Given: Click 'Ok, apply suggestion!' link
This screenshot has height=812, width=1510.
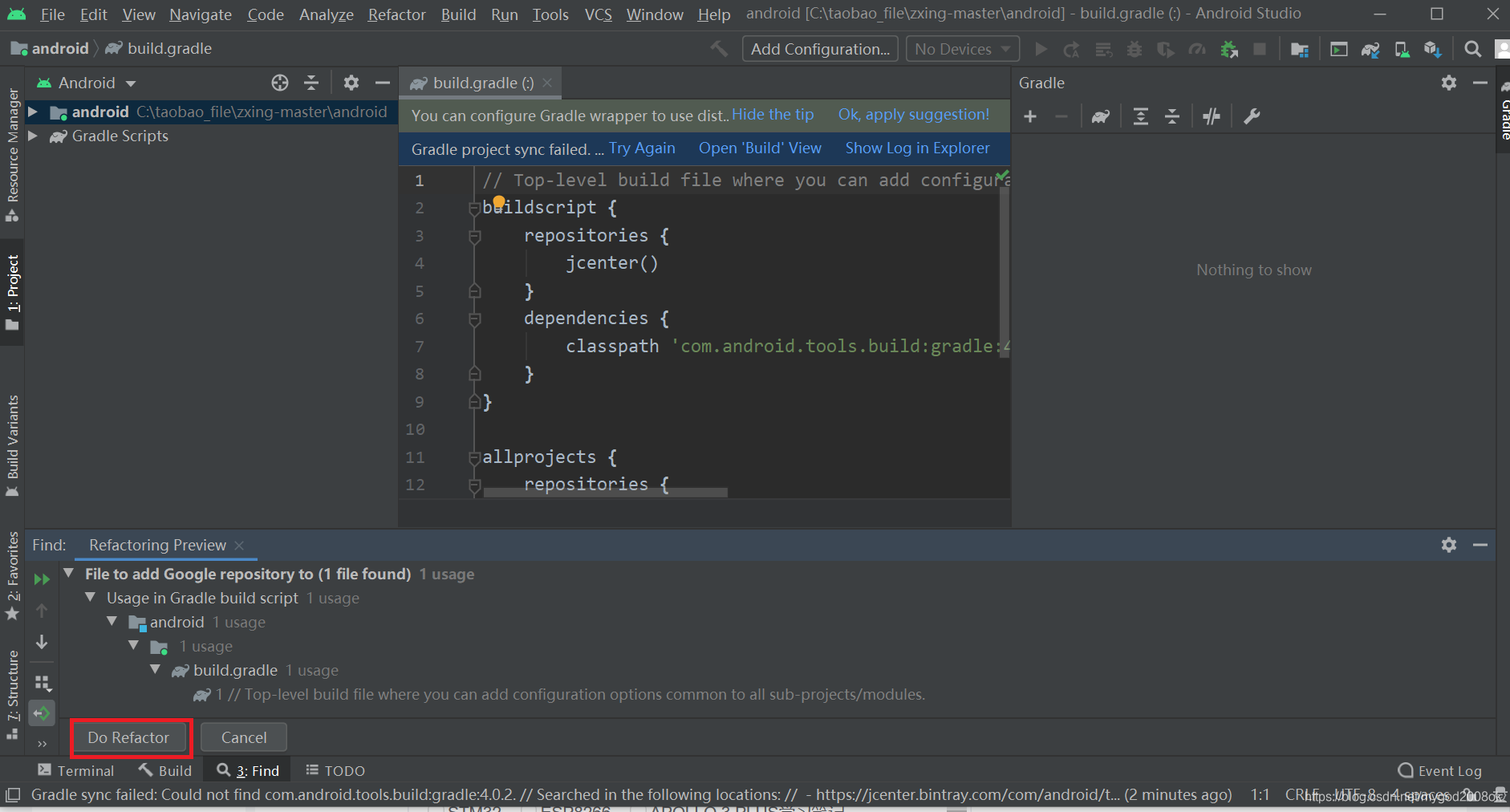Looking at the screenshot, I should [x=914, y=115].
